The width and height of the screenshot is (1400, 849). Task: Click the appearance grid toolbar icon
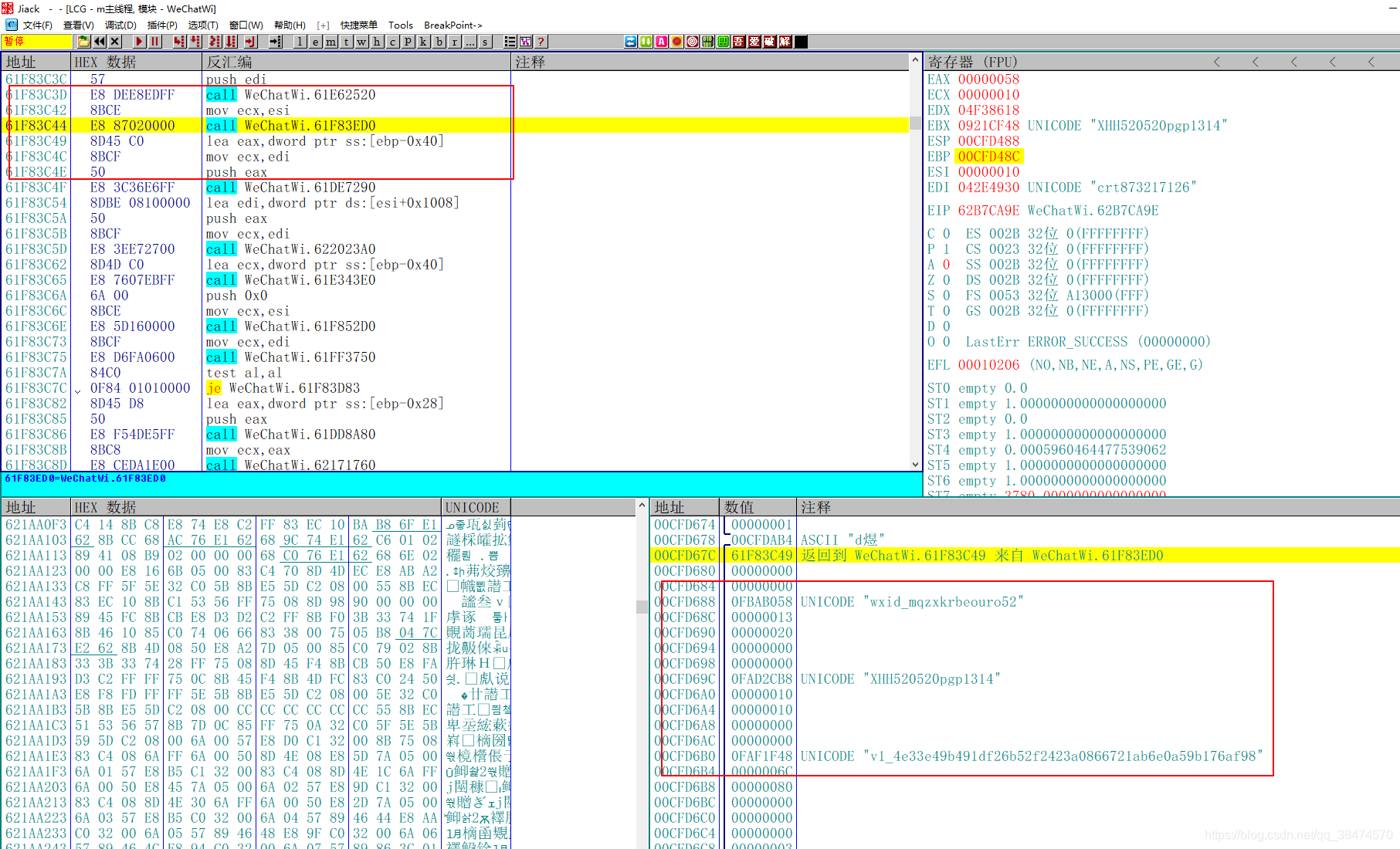[x=525, y=42]
